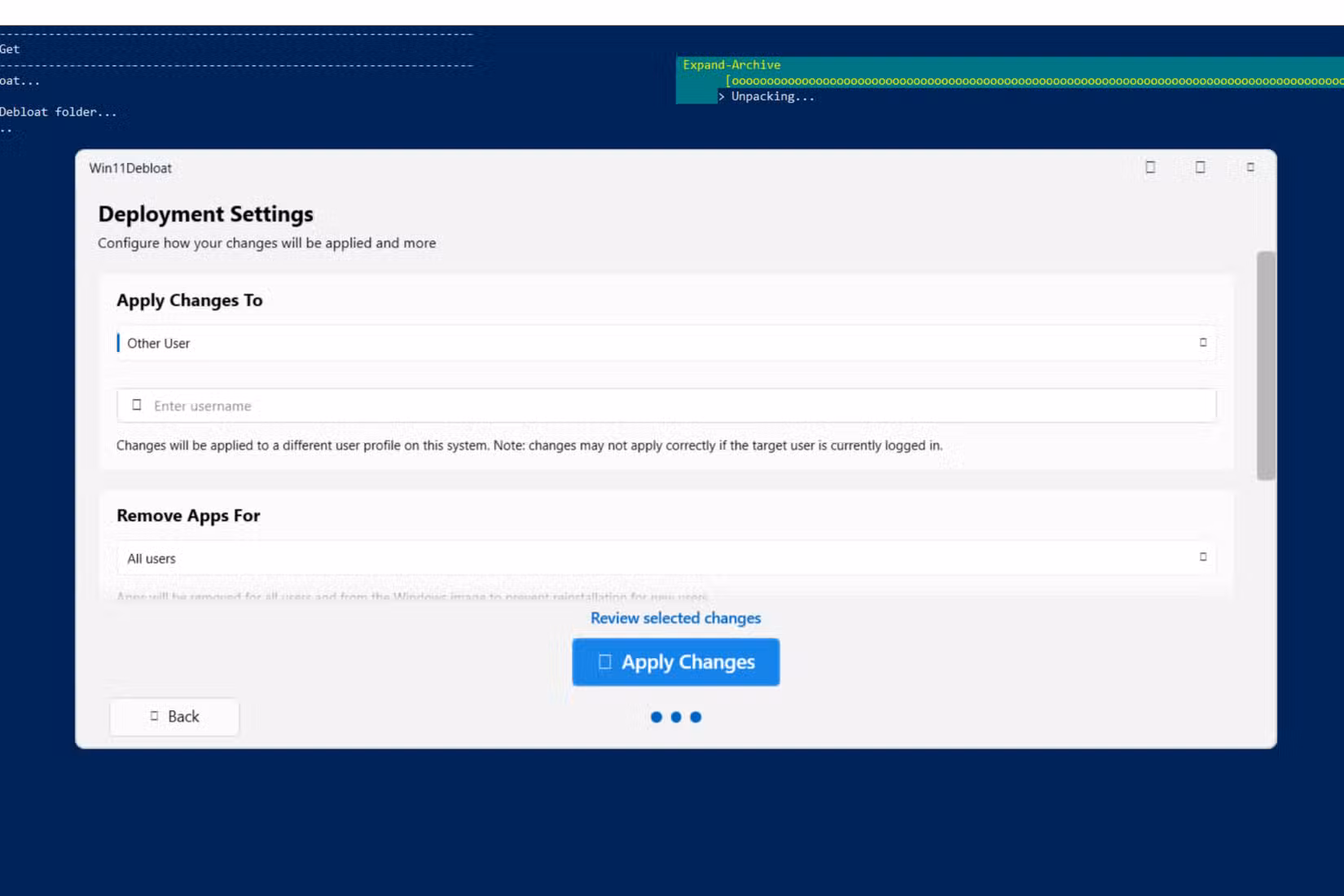Go Back to previous page
The height and width of the screenshot is (896, 1344).
click(x=174, y=717)
